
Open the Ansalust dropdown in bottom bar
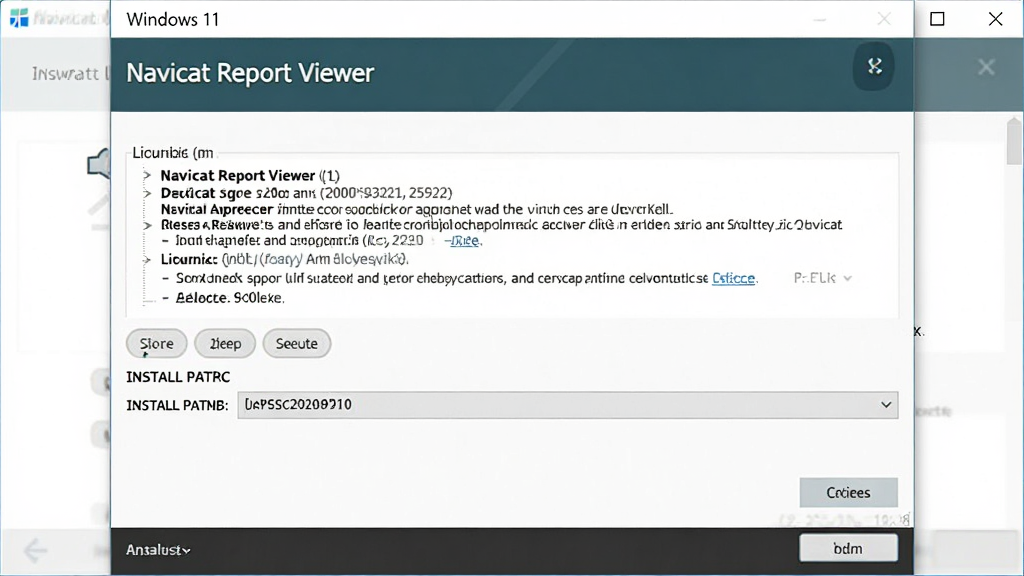[x=158, y=551]
